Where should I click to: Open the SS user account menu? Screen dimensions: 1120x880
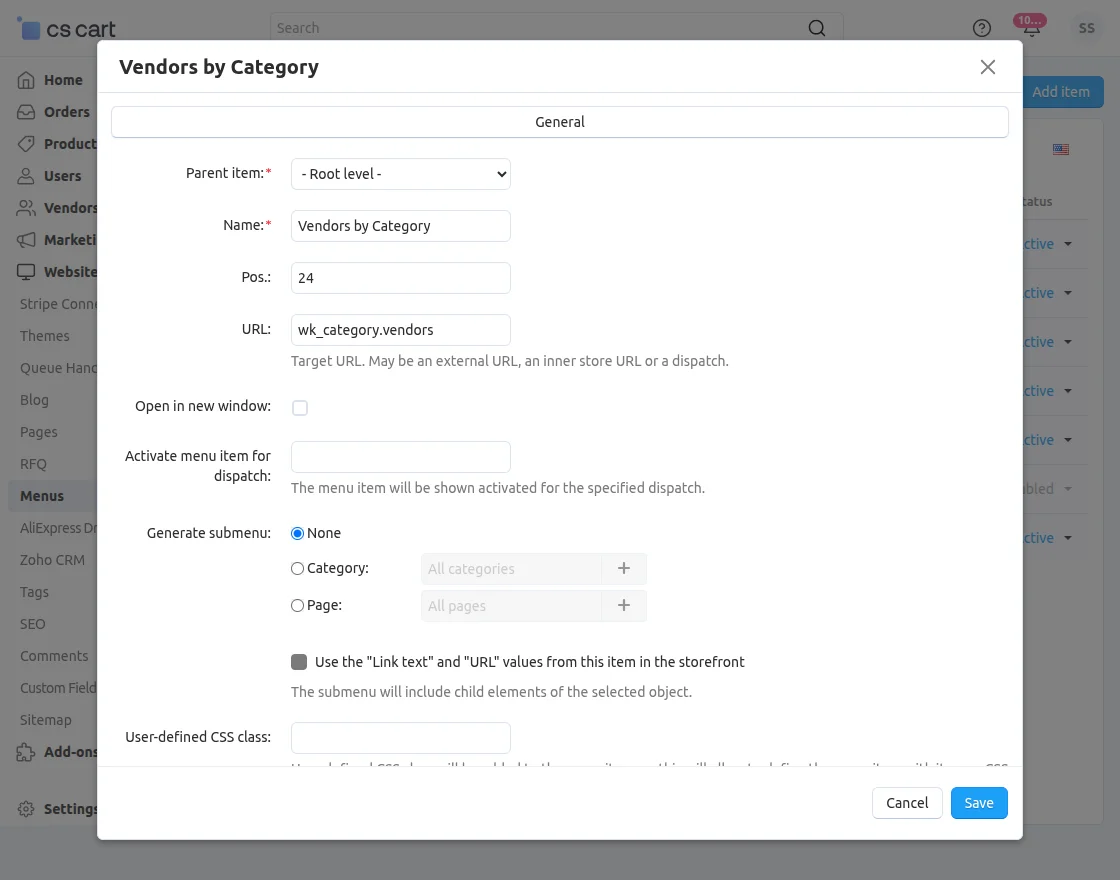[x=1086, y=28]
